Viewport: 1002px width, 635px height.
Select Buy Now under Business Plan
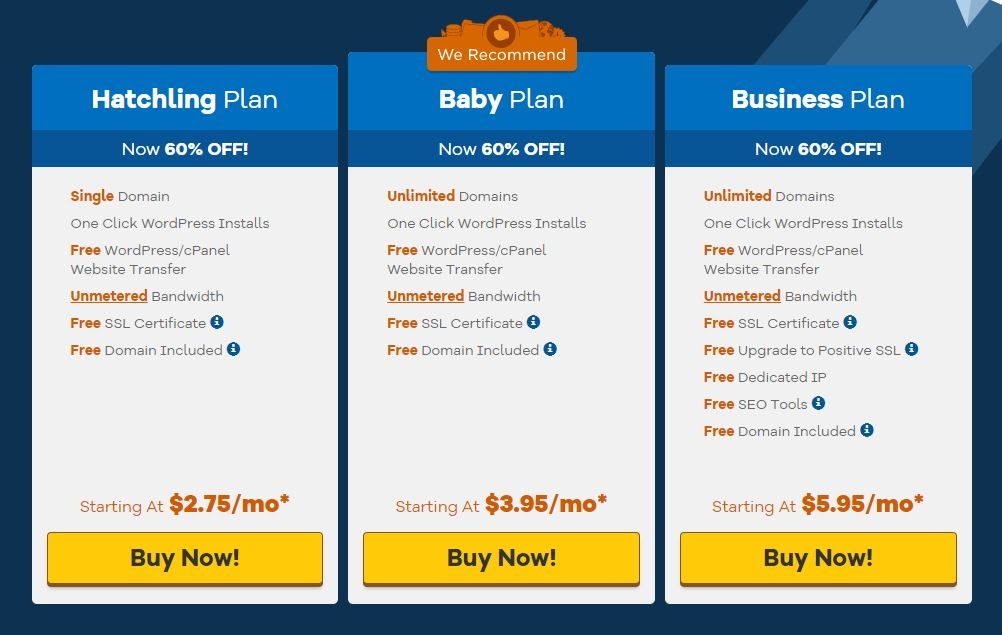click(x=818, y=558)
